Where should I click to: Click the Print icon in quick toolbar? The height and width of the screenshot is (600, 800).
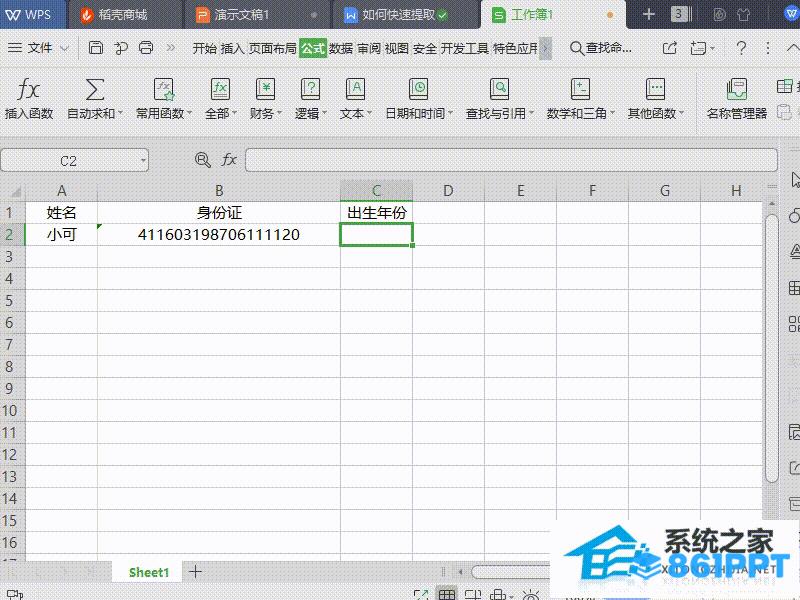146,48
